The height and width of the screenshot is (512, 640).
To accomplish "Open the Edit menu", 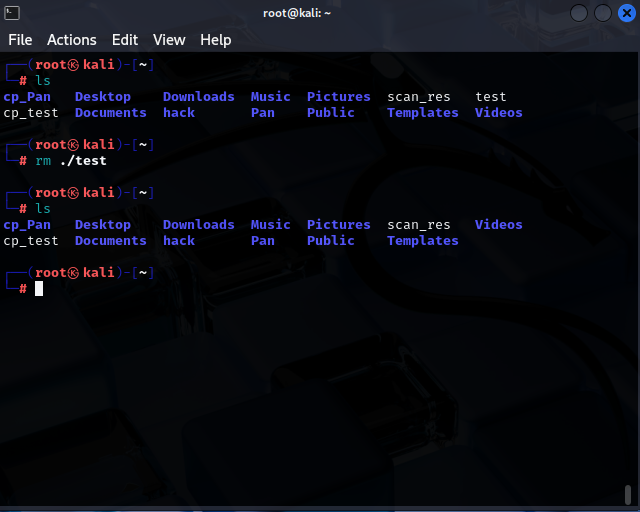I will click(x=125, y=40).
